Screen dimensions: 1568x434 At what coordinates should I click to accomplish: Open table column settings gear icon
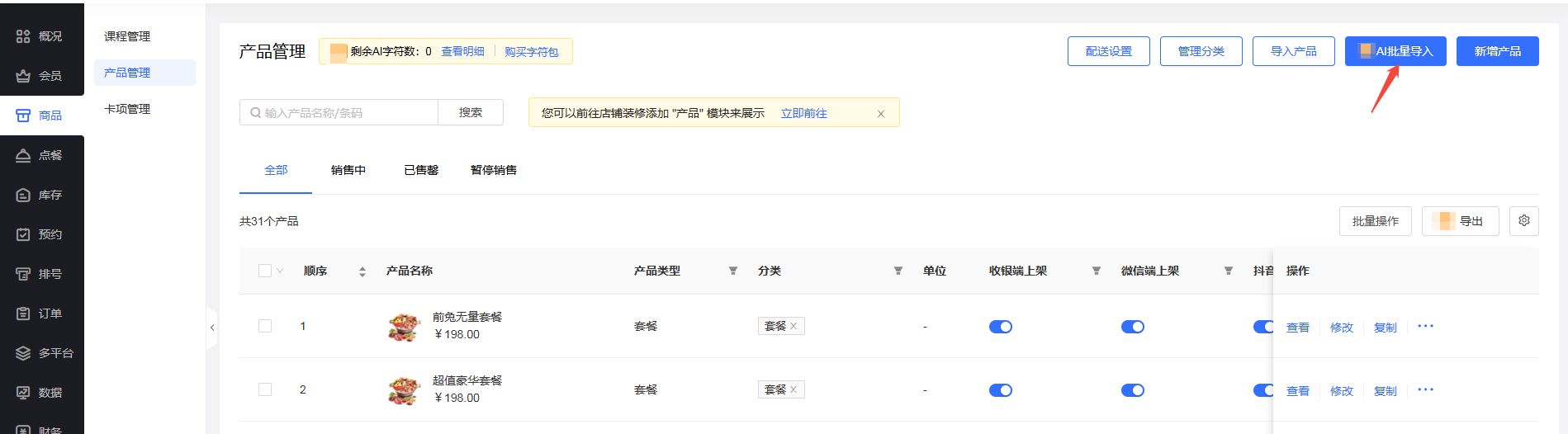click(1523, 221)
